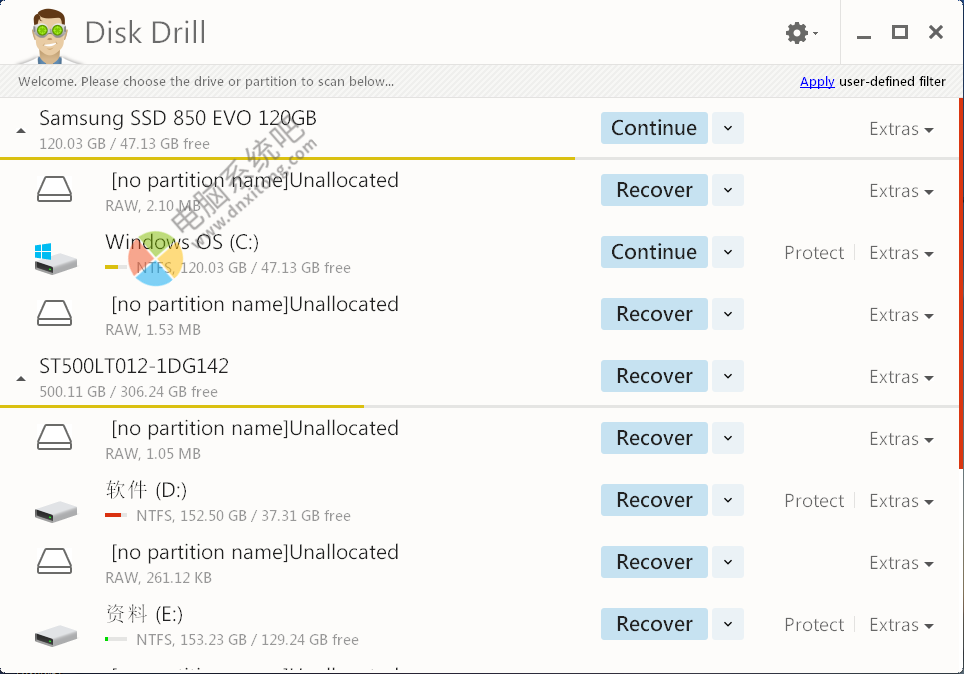Select the 资料 (E:) drive icon
The height and width of the screenshot is (674, 964).
(x=56, y=636)
